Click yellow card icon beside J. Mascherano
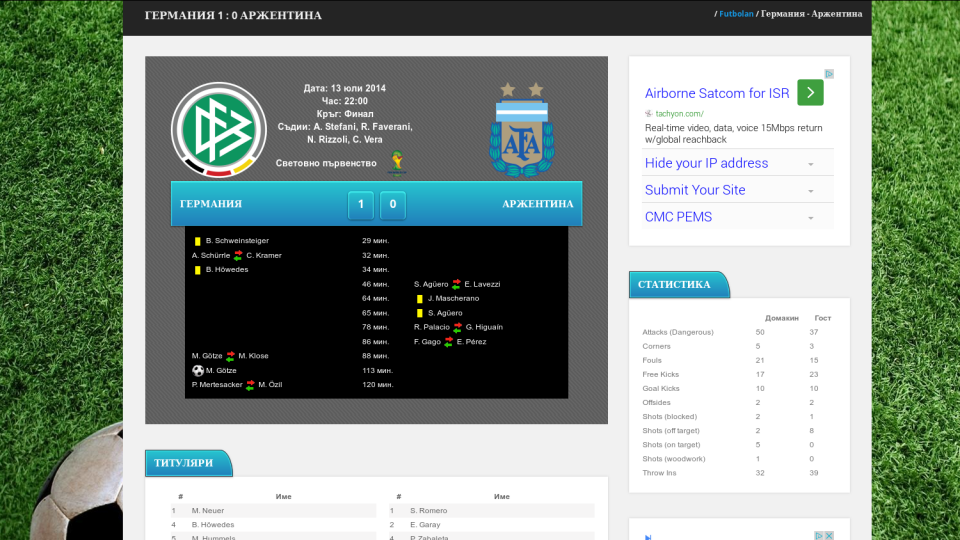Image resolution: width=960 pixels, height=540 pixels. (x=419, y=299)
